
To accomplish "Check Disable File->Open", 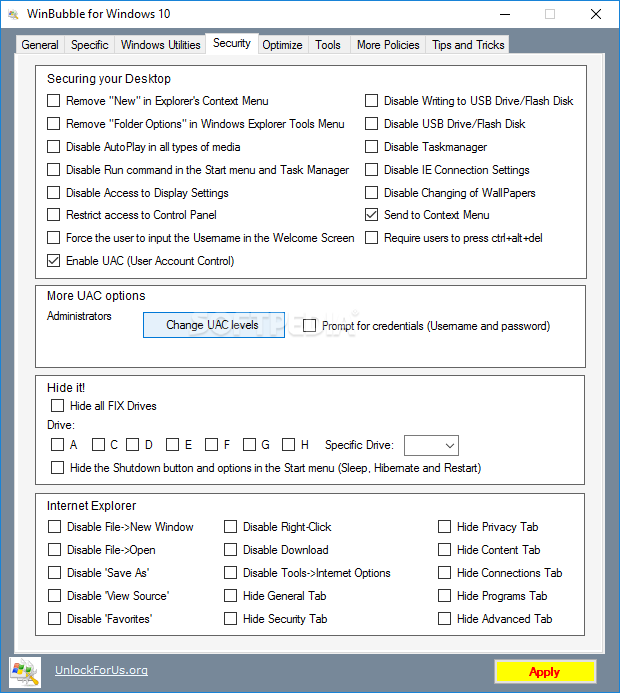I will [x=54, y=550].
